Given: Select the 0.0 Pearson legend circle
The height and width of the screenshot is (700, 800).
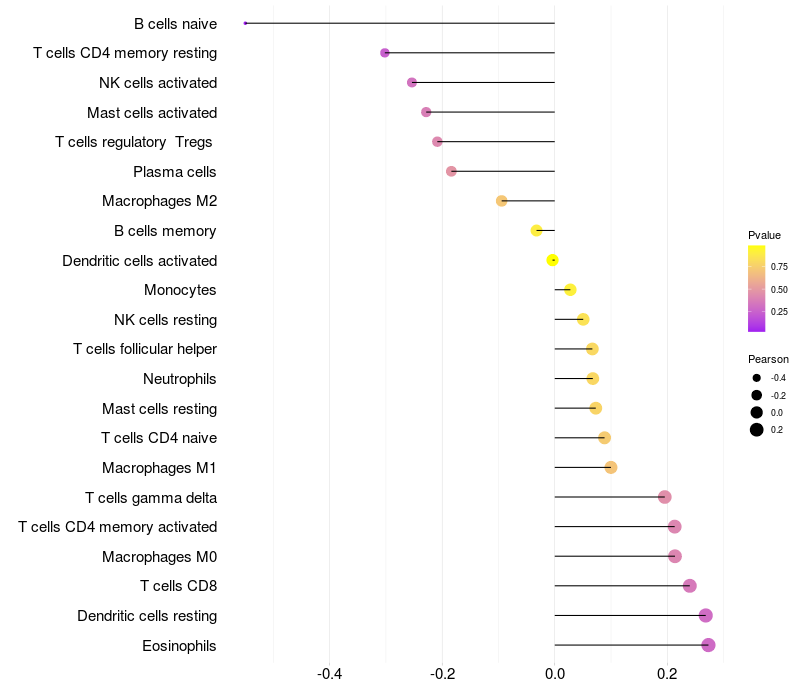Looking at the screenshot, I should click(x=757, y=412).
